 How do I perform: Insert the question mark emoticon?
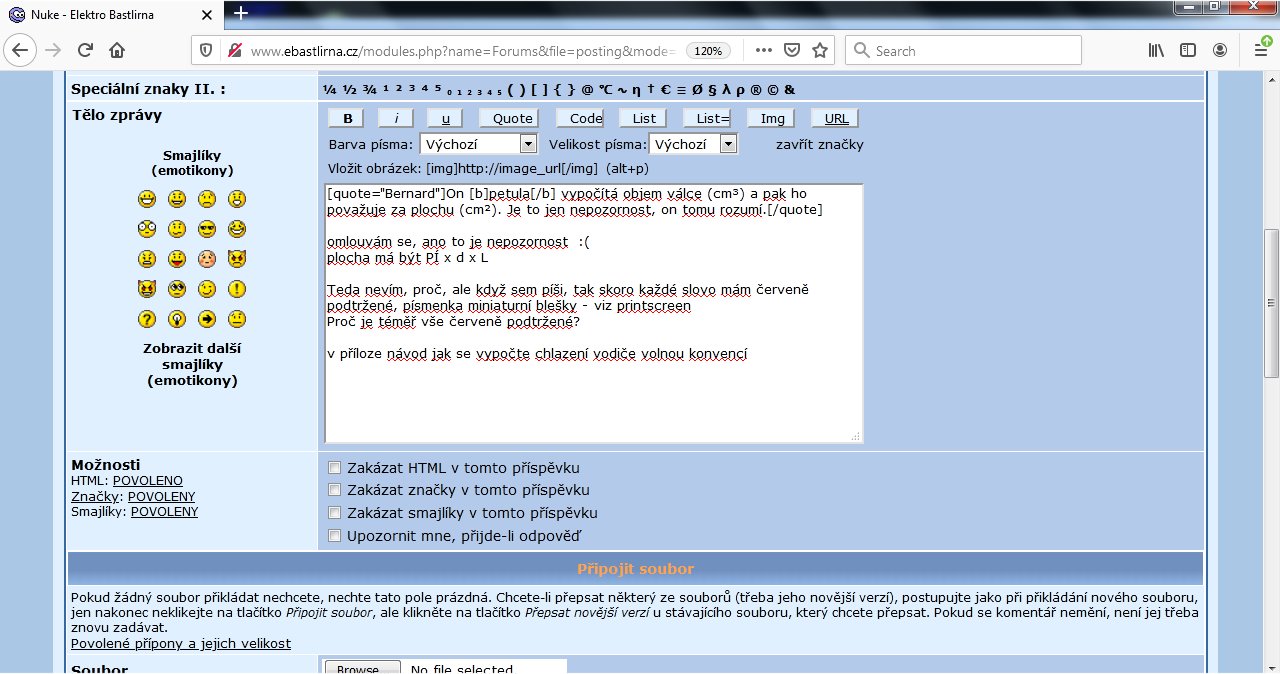pyautogui.click(x=147, y=319)
